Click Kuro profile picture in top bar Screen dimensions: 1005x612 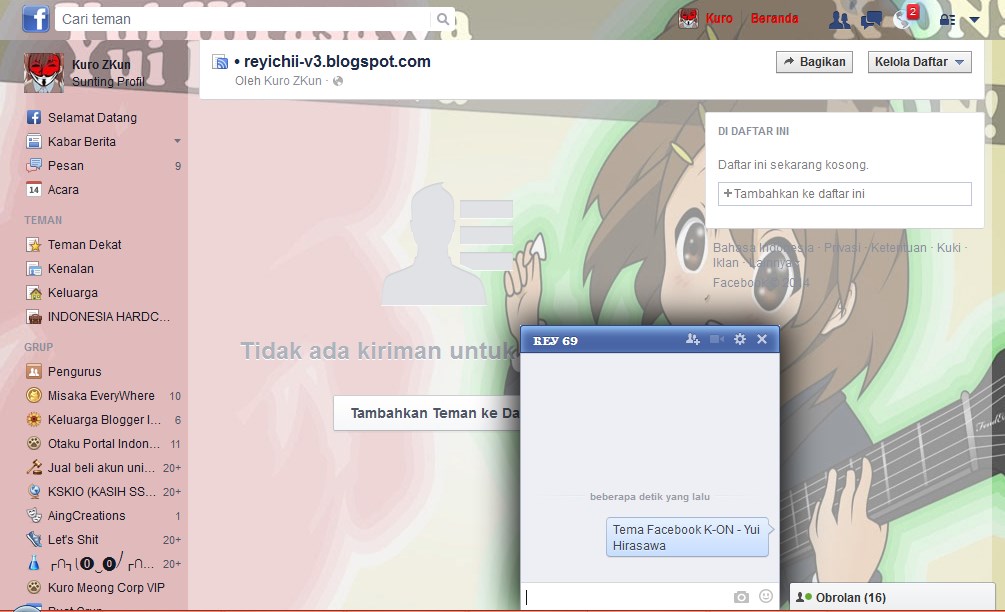pos(688,19)
